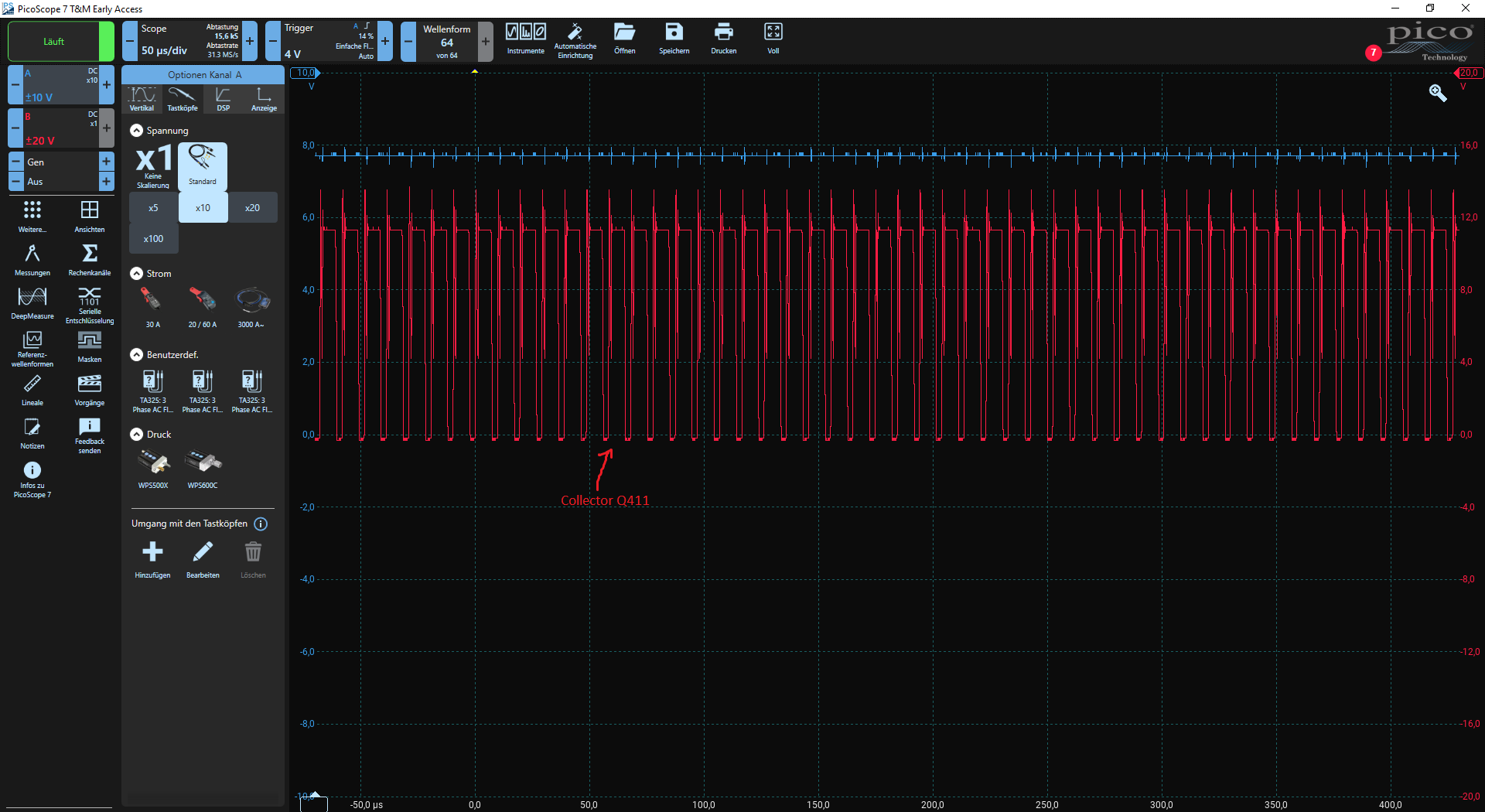
Task: Click channel A 10,0 axis handle
Action: pyautogui.click(x=306, y=73)
